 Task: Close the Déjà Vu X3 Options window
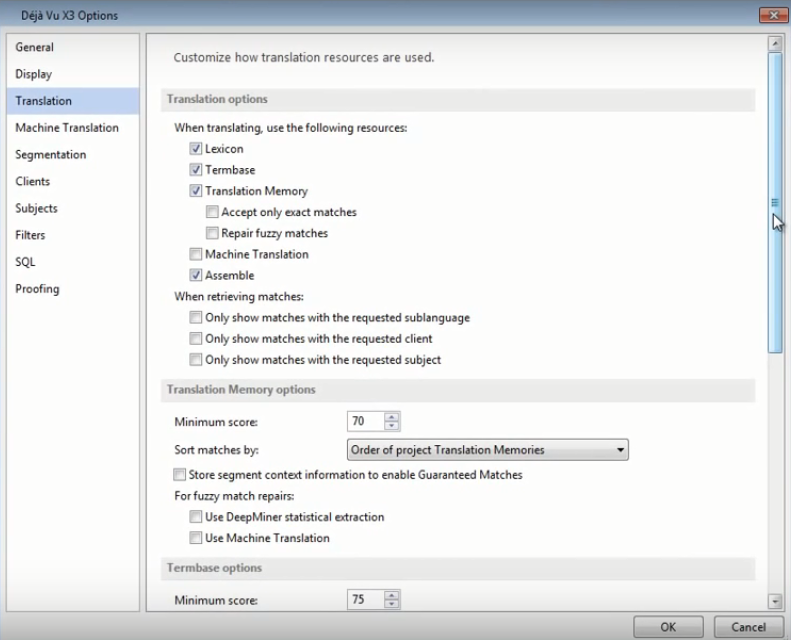tap(773, 15)
